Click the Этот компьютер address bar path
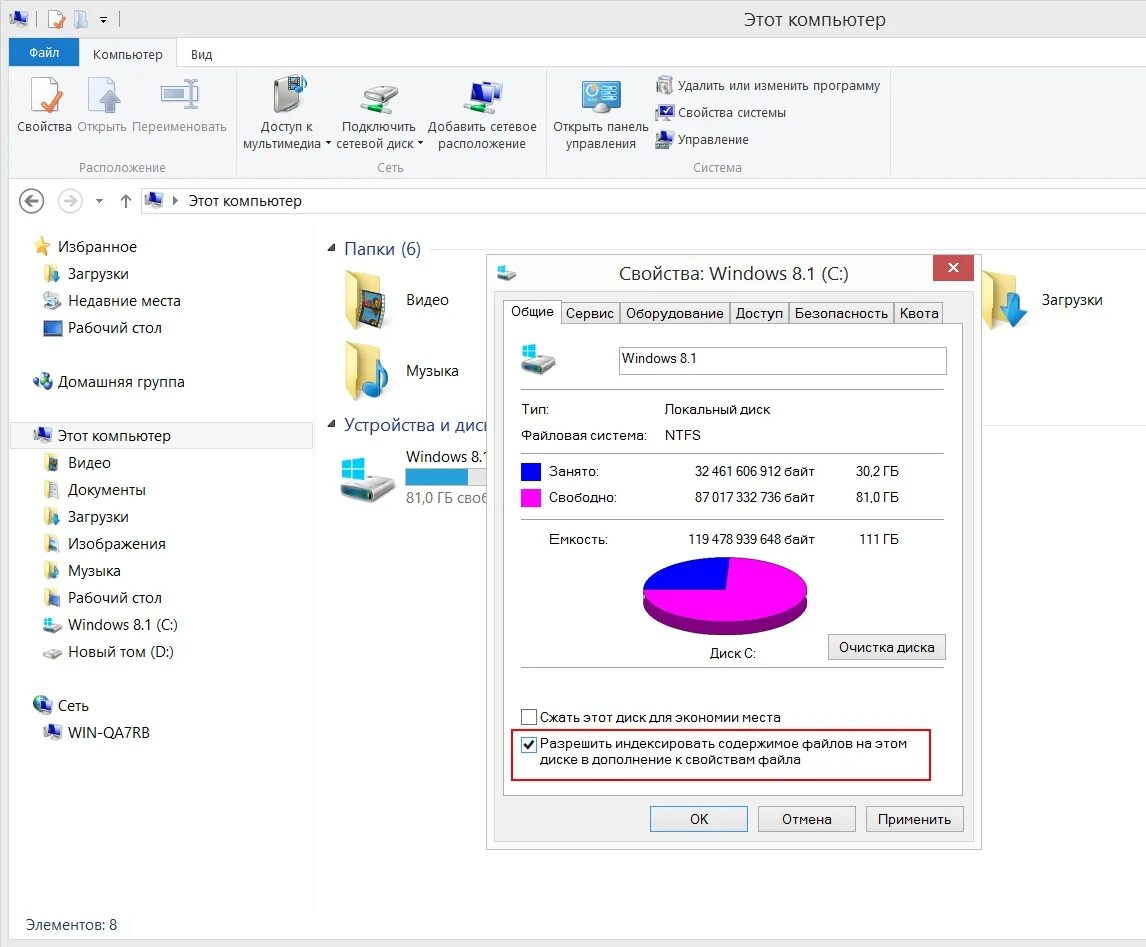Image resolution: width=1146 pixels, height=947 pixels. pos(245,201)
